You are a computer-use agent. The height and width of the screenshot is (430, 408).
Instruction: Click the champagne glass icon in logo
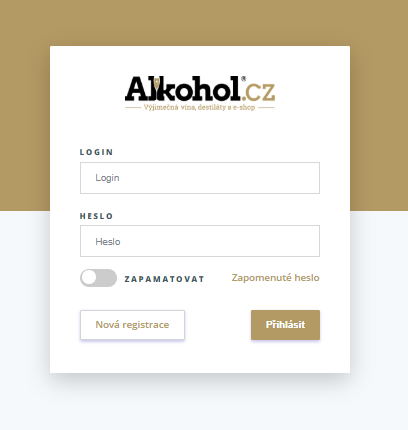pyautogui.click(x=157, y=85)
